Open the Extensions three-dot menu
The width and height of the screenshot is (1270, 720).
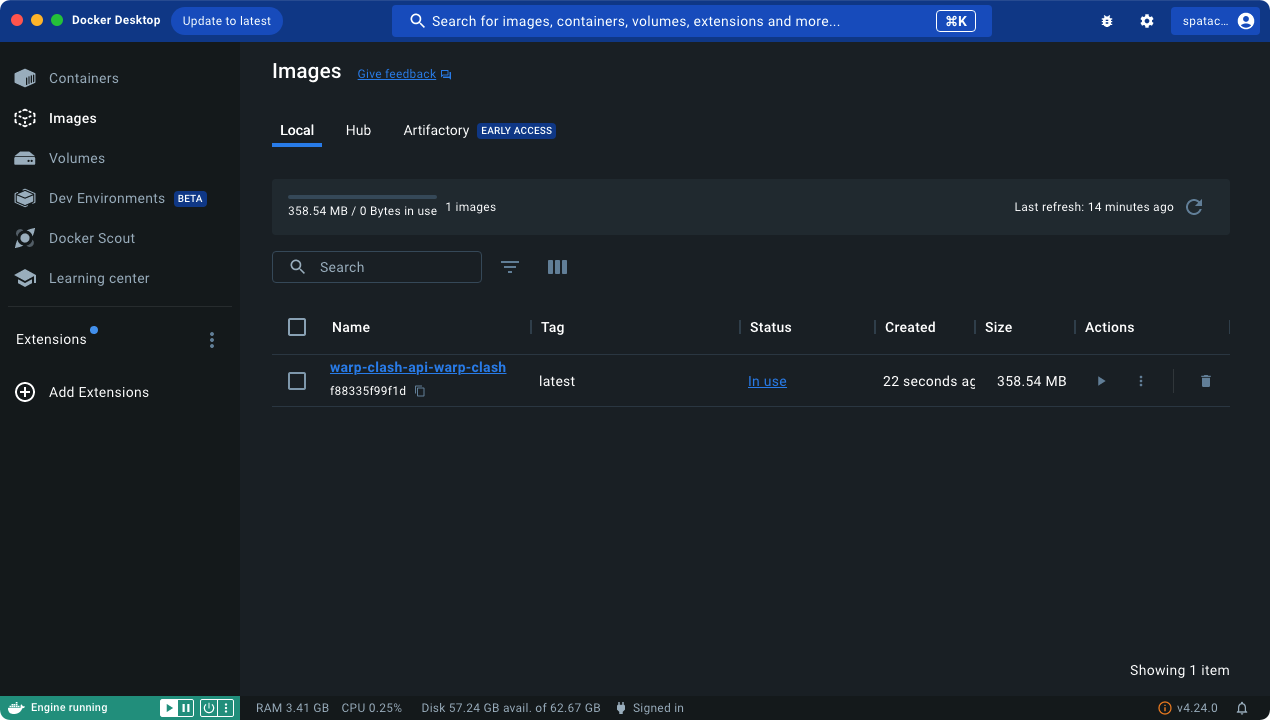click(212, 340)
